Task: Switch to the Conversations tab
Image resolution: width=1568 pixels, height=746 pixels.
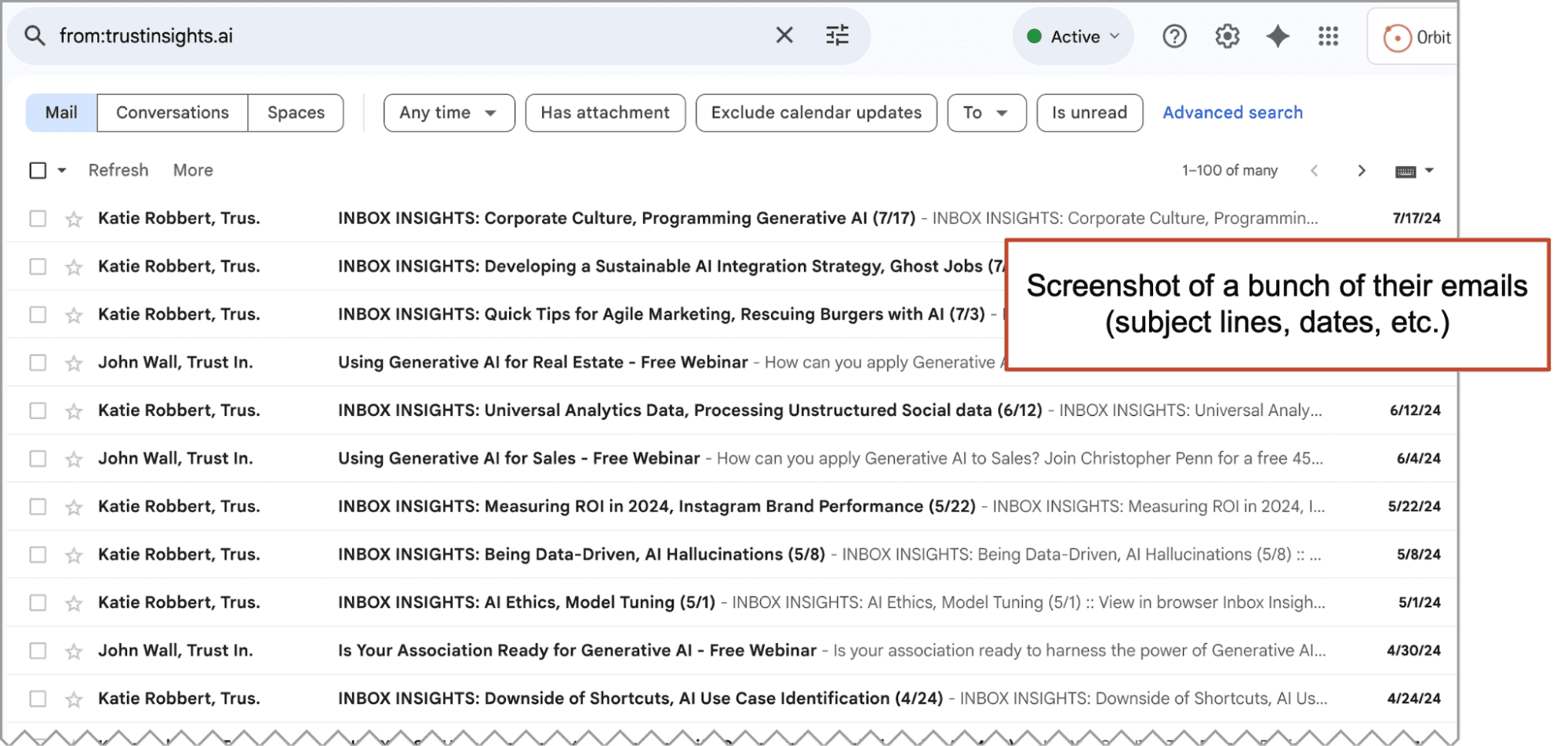Action: (x=173, y=113)
